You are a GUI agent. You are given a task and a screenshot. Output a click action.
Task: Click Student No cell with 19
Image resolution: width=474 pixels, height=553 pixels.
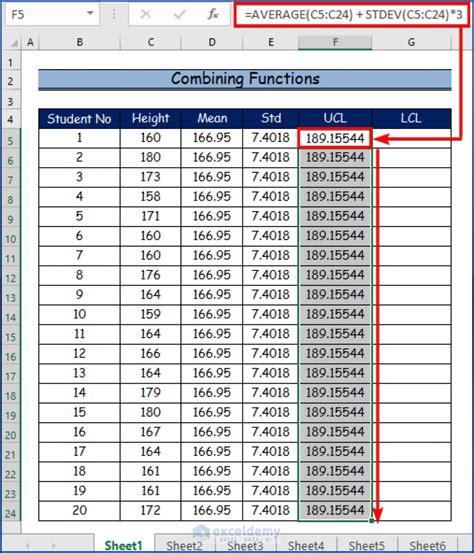coord(79,491)
